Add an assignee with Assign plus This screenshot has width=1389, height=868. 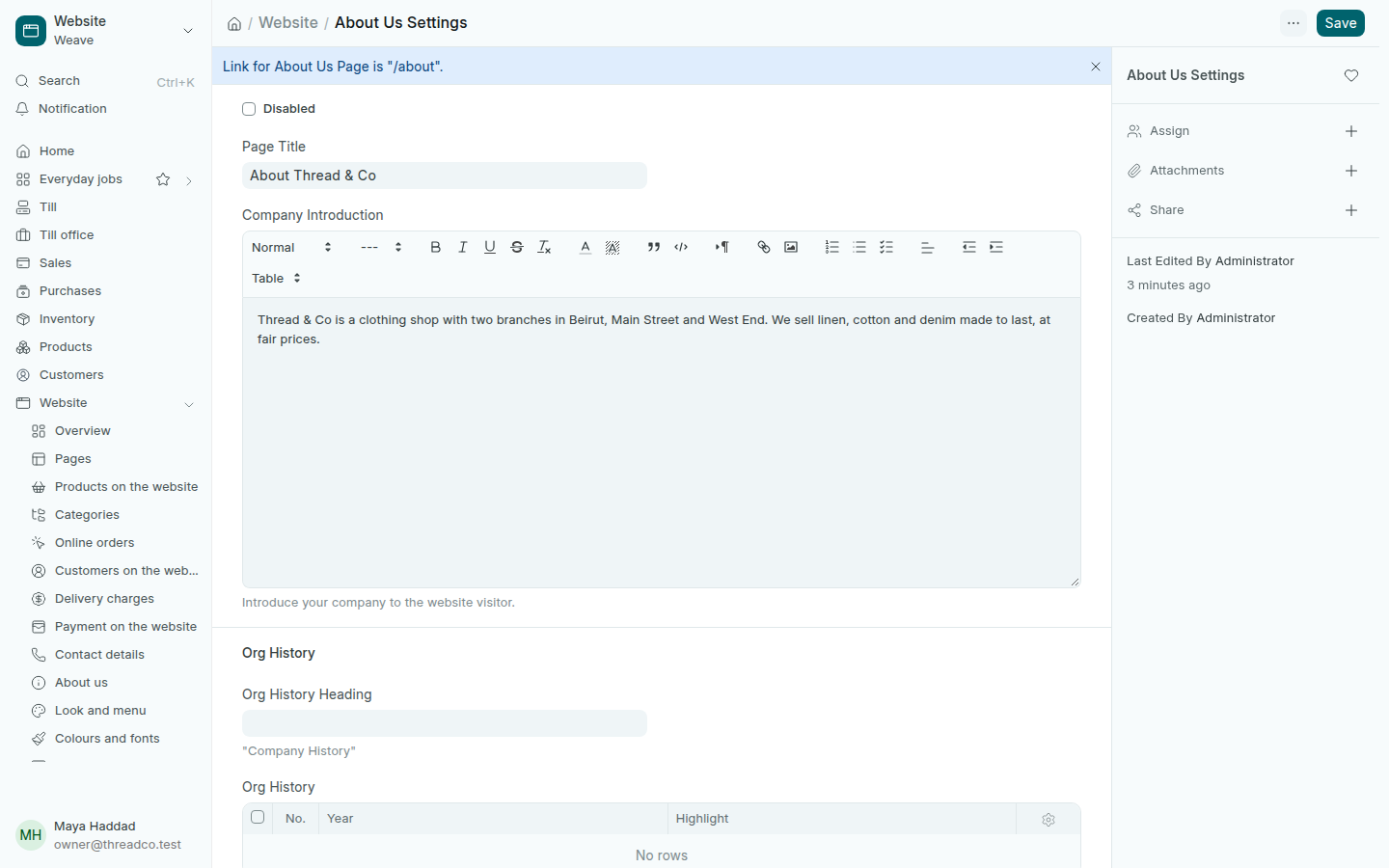pos(1351,131)
